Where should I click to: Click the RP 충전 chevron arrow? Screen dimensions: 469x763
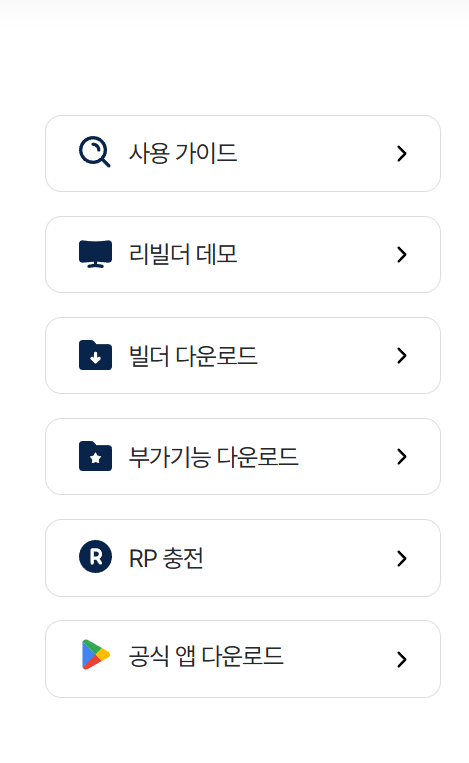coord(402,558)
